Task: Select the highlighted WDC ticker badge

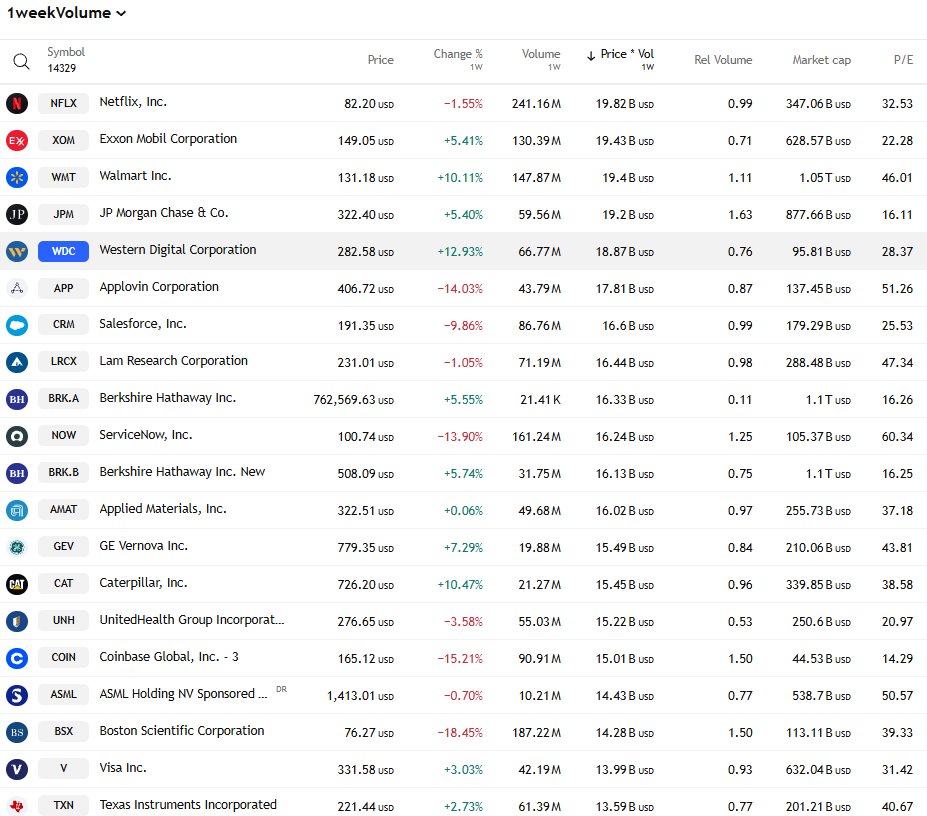Action: point(63,251)
